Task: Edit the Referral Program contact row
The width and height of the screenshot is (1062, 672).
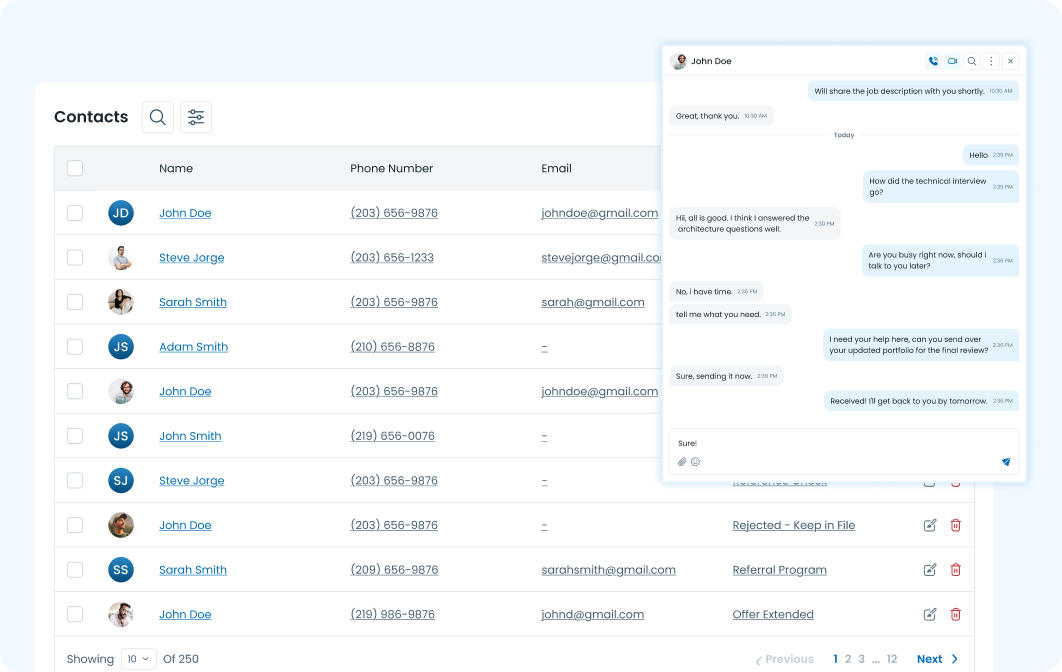Action: click(930, 570)
